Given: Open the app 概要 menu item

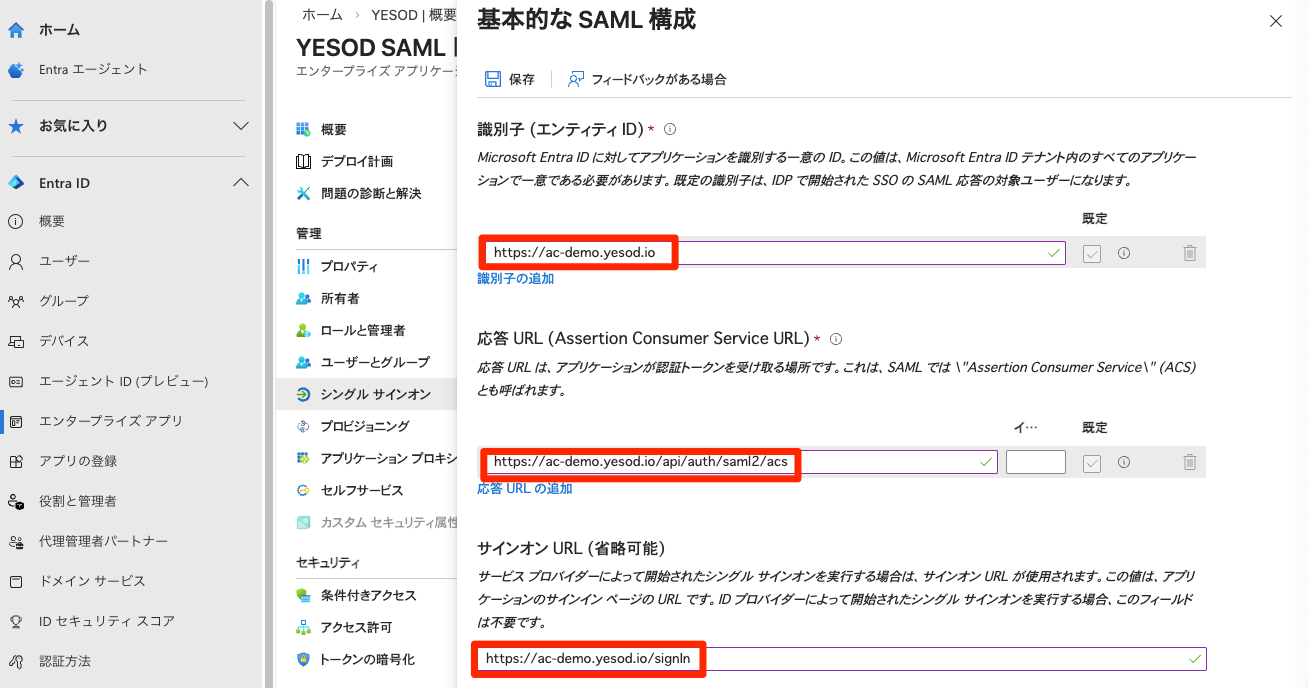Looking at the screenshot, I should pos(334,130).
